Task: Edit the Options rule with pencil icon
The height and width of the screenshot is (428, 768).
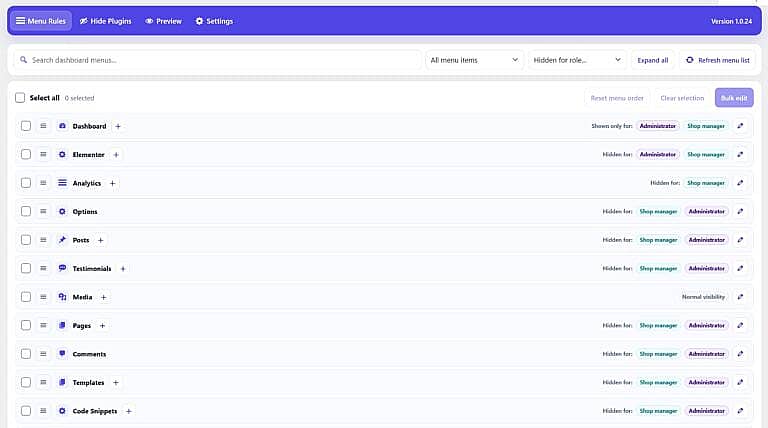Action: 740,211
